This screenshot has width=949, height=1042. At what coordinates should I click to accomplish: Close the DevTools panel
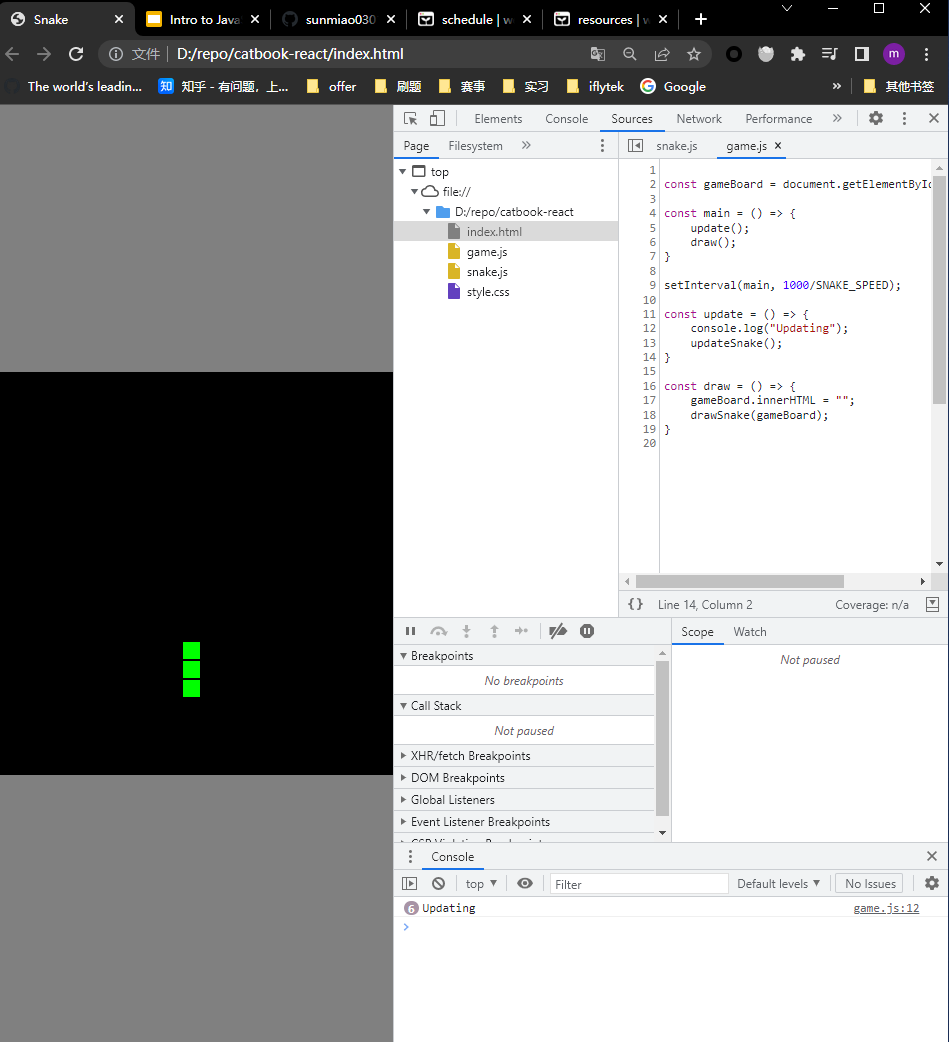(x=934, y=118)
